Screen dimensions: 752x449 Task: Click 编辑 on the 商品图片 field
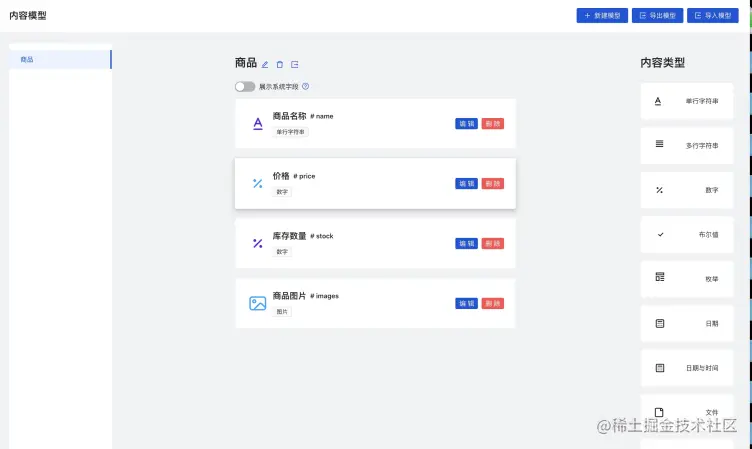click(466, 304)
